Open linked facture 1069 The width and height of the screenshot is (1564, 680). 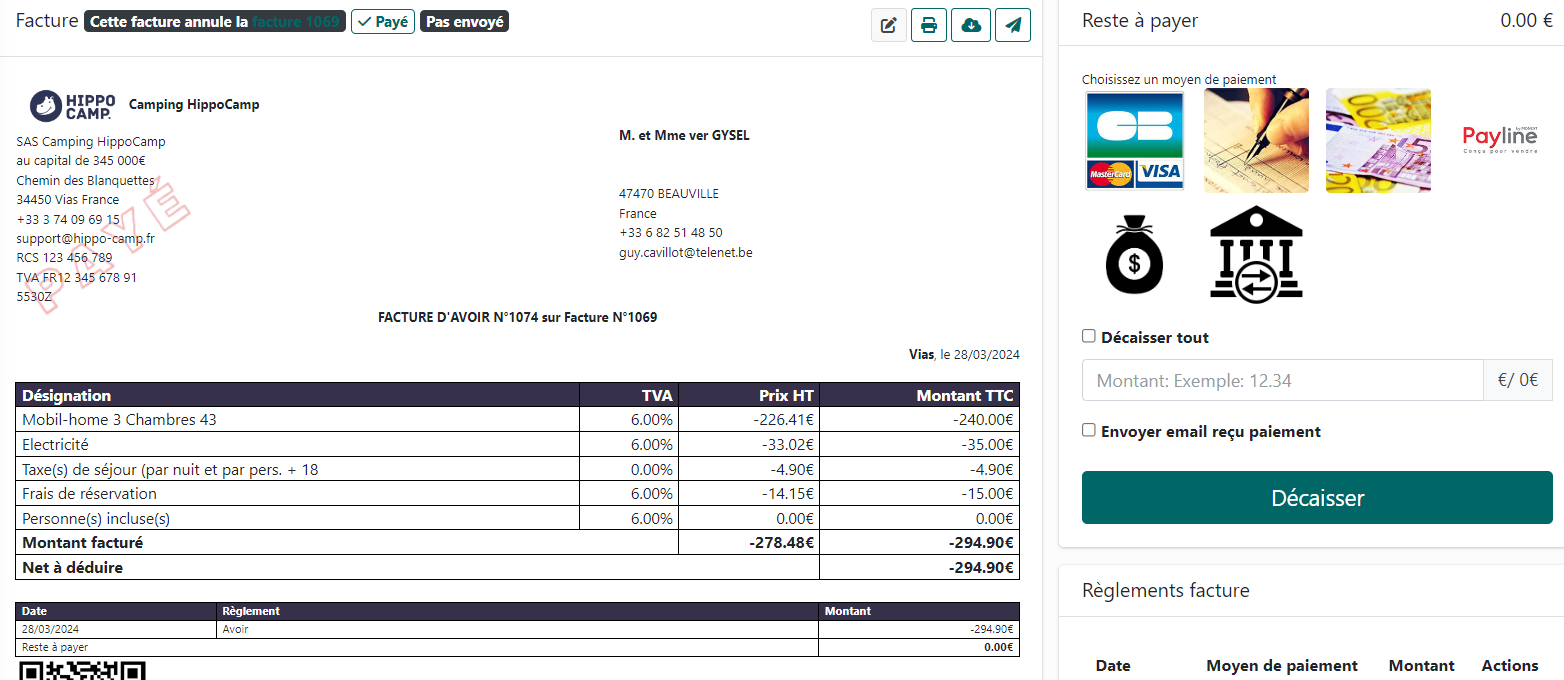pos(297,22)
